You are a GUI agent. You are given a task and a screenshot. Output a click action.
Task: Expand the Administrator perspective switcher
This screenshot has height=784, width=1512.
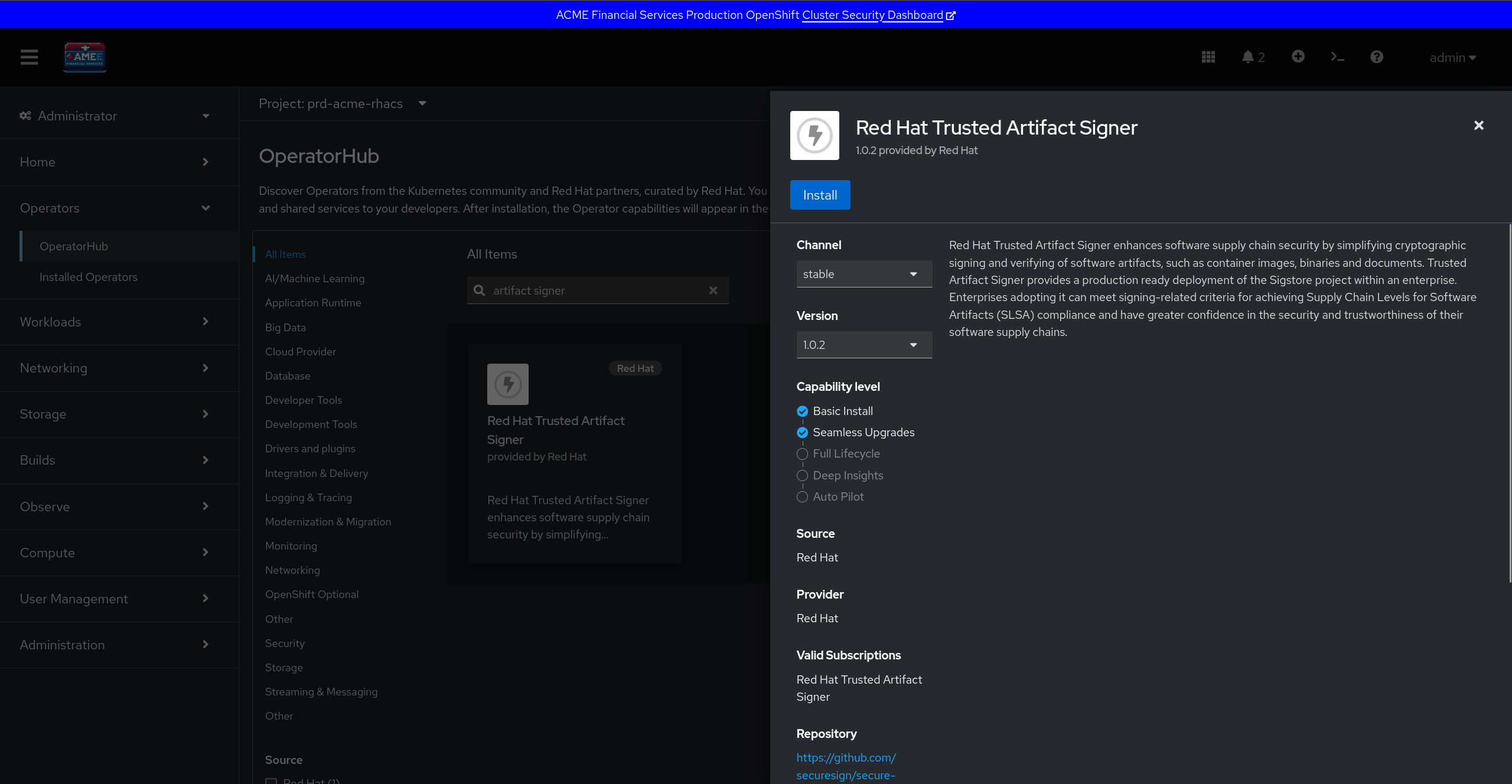[x=115, y=116]
